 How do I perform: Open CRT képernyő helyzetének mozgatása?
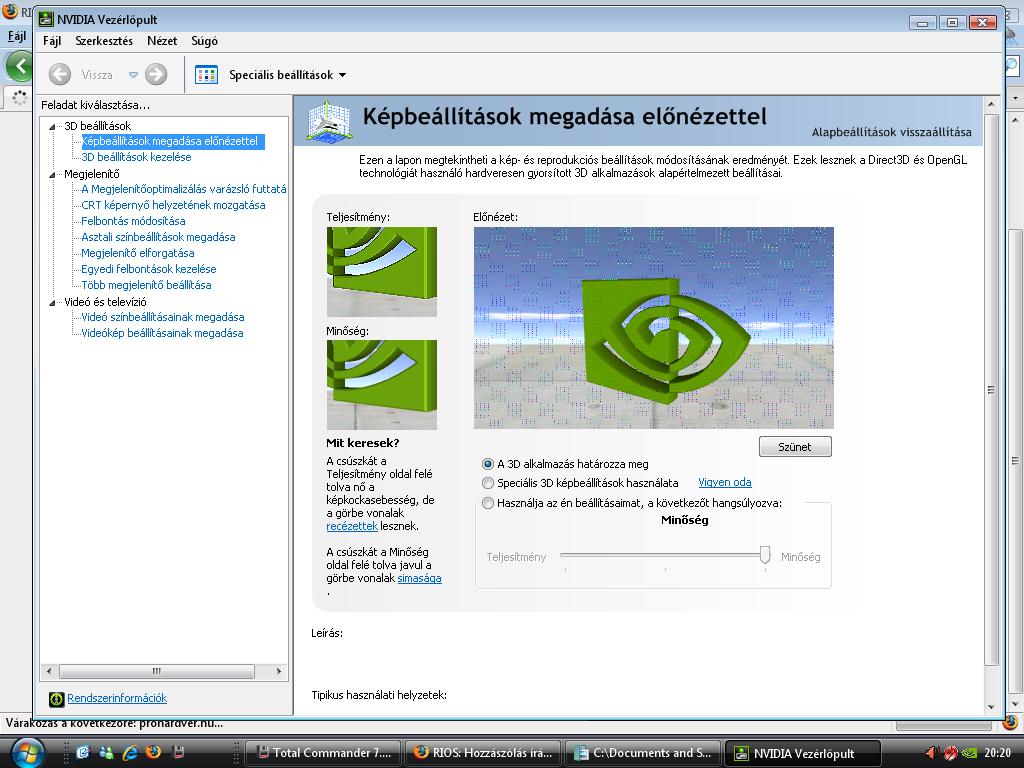pos(173,205)
